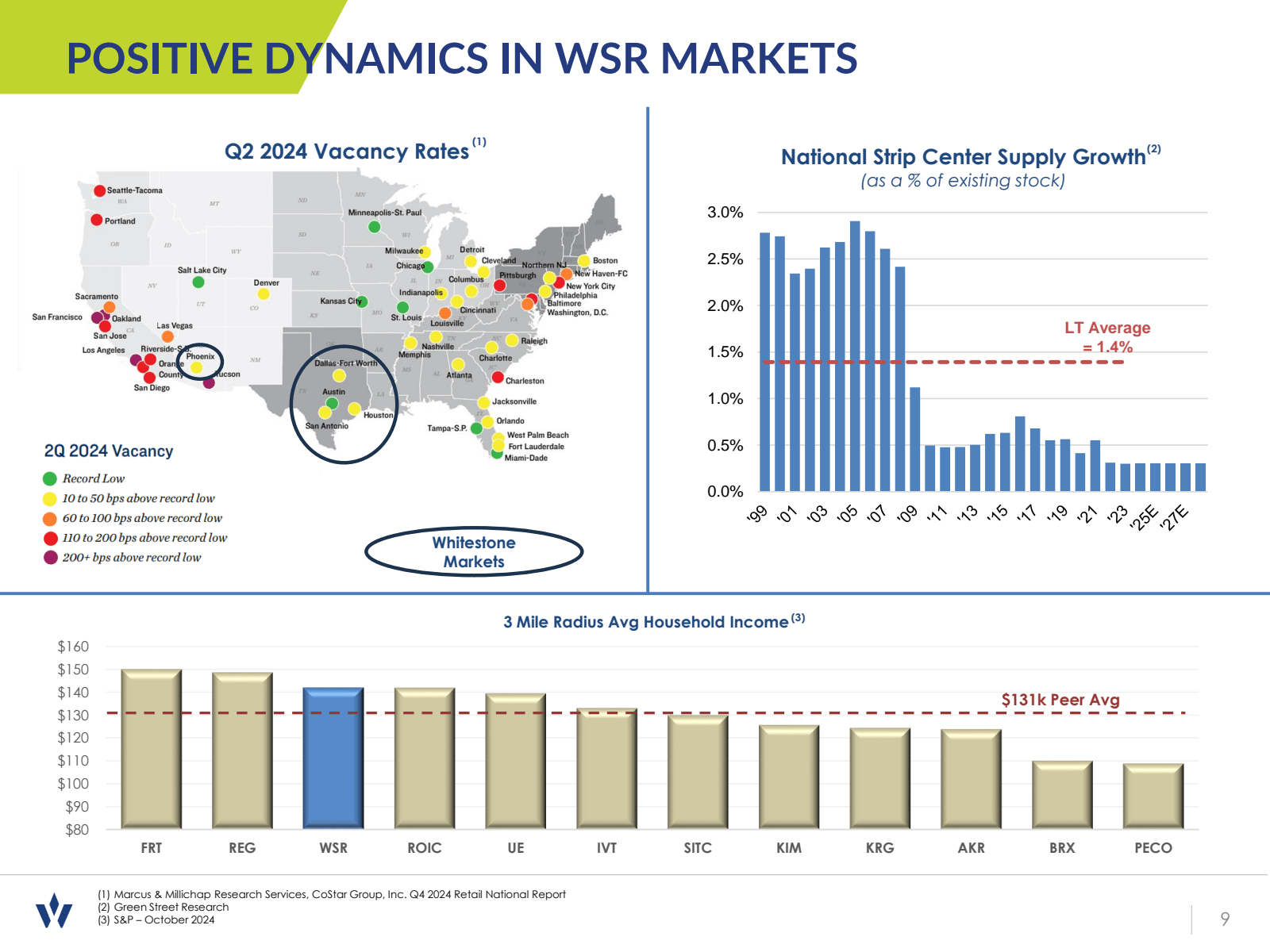Click the PECO household income bar
The height and width of the screenshot is (952, 1270).
[1153, 797]
